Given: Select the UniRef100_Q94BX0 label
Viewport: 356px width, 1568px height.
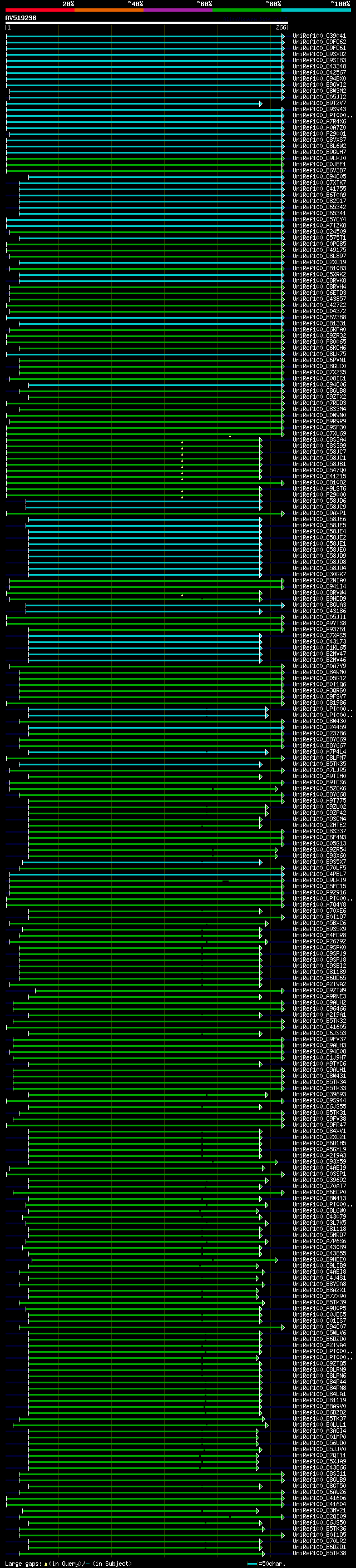Looking at the screenshot, I should [x=319, y=78].
